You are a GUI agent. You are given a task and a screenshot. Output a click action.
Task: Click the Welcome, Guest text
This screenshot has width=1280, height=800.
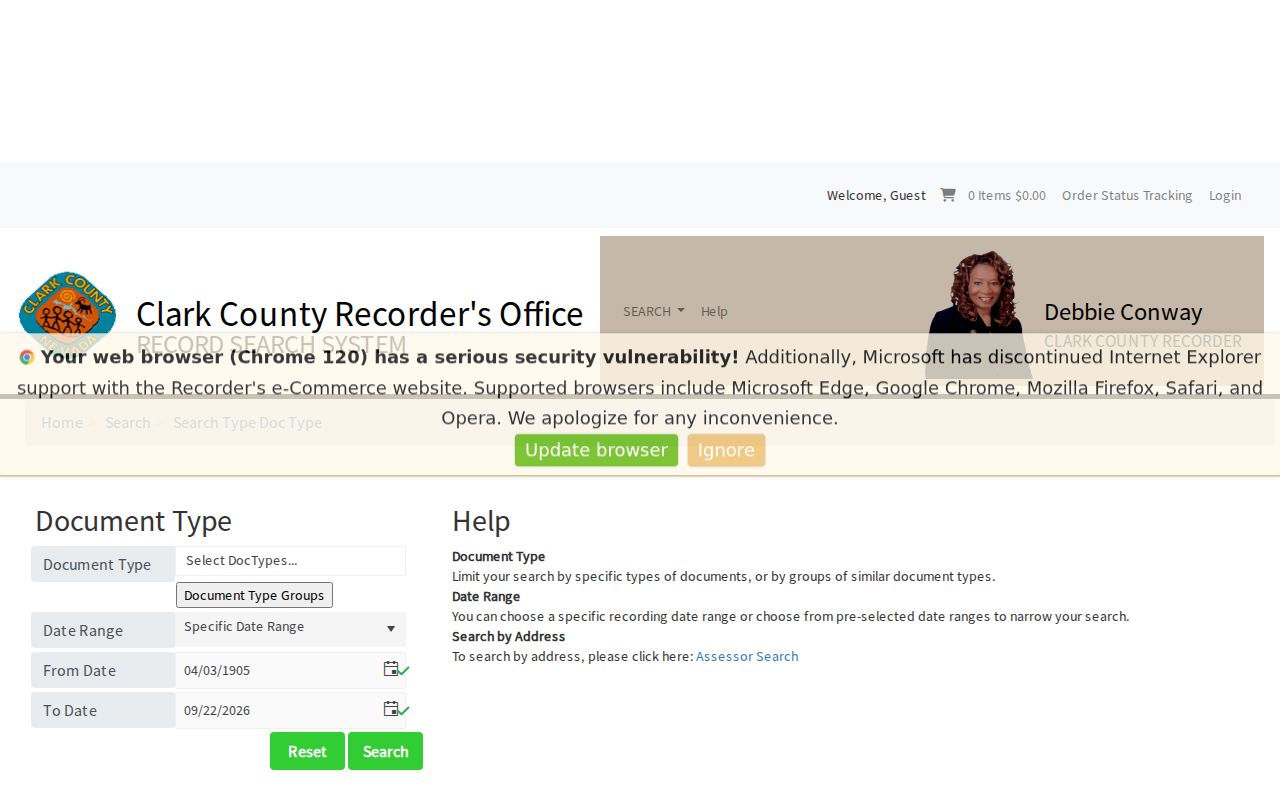click(876, 195)
